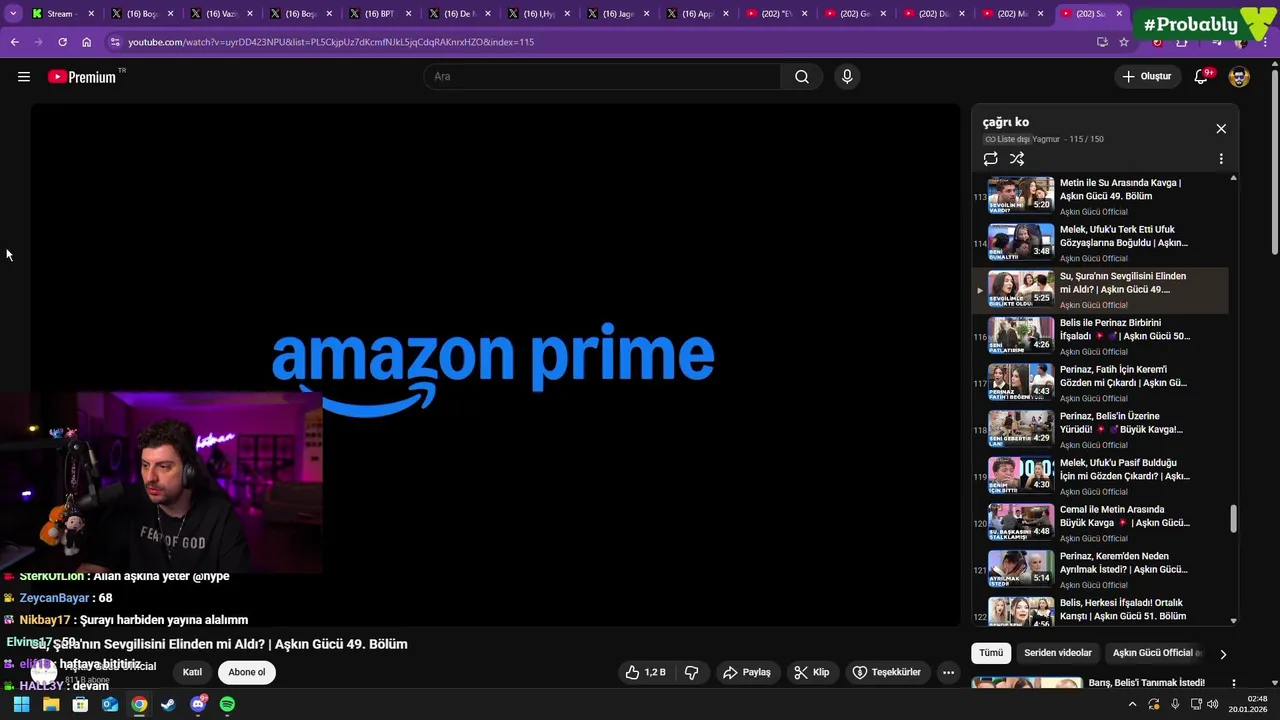This screenshot has height=720, width=1280.
Task: Click the install app icon in address bar
Action: coord(1102,42)
